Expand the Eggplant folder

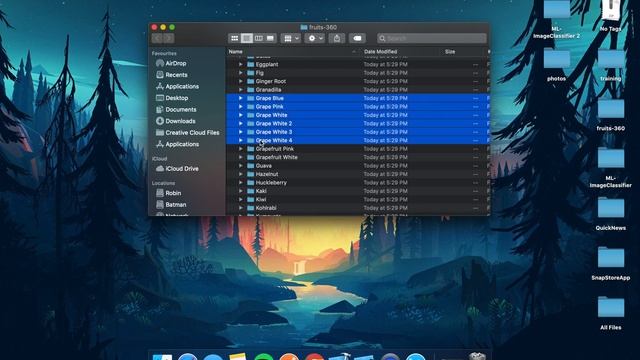coord(240,64)
